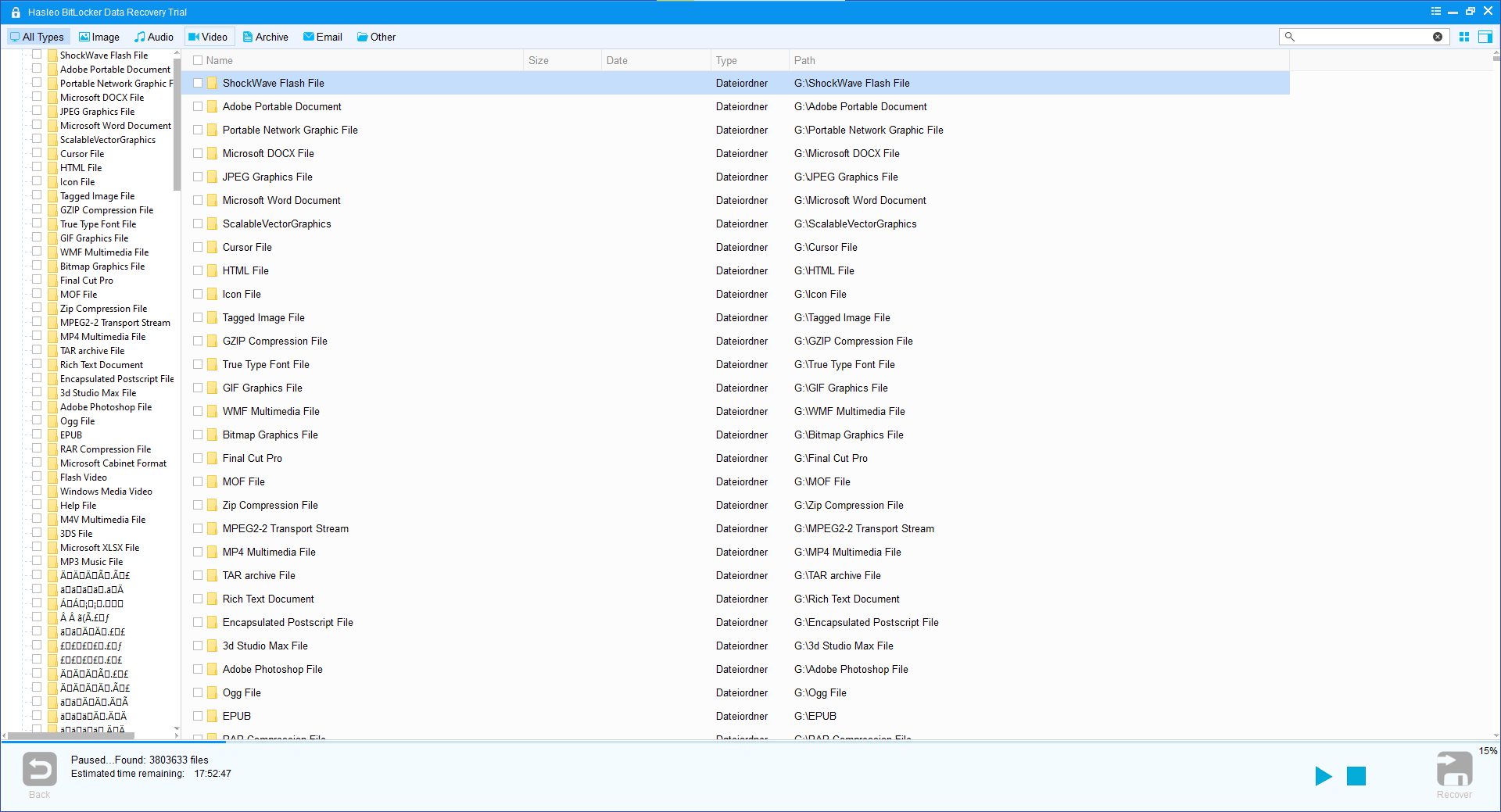1501x812 pixels.
Task: Switch to the Video filter tab
Action: pyautogui.click(x=208, y=37)
